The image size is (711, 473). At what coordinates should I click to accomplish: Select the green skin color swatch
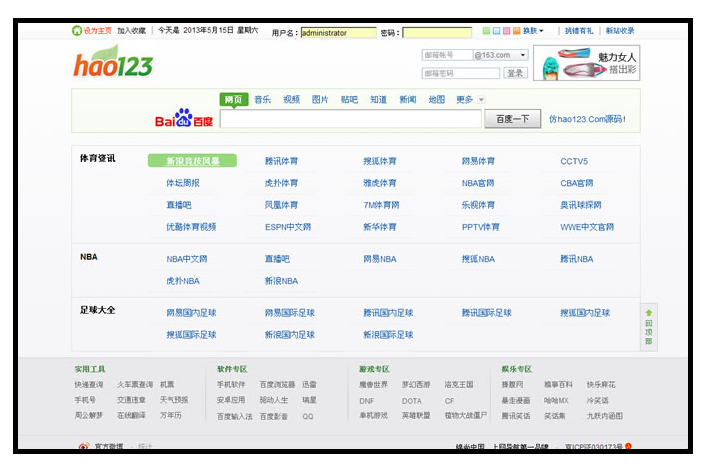pyautogui.click(x=486, y=30)
